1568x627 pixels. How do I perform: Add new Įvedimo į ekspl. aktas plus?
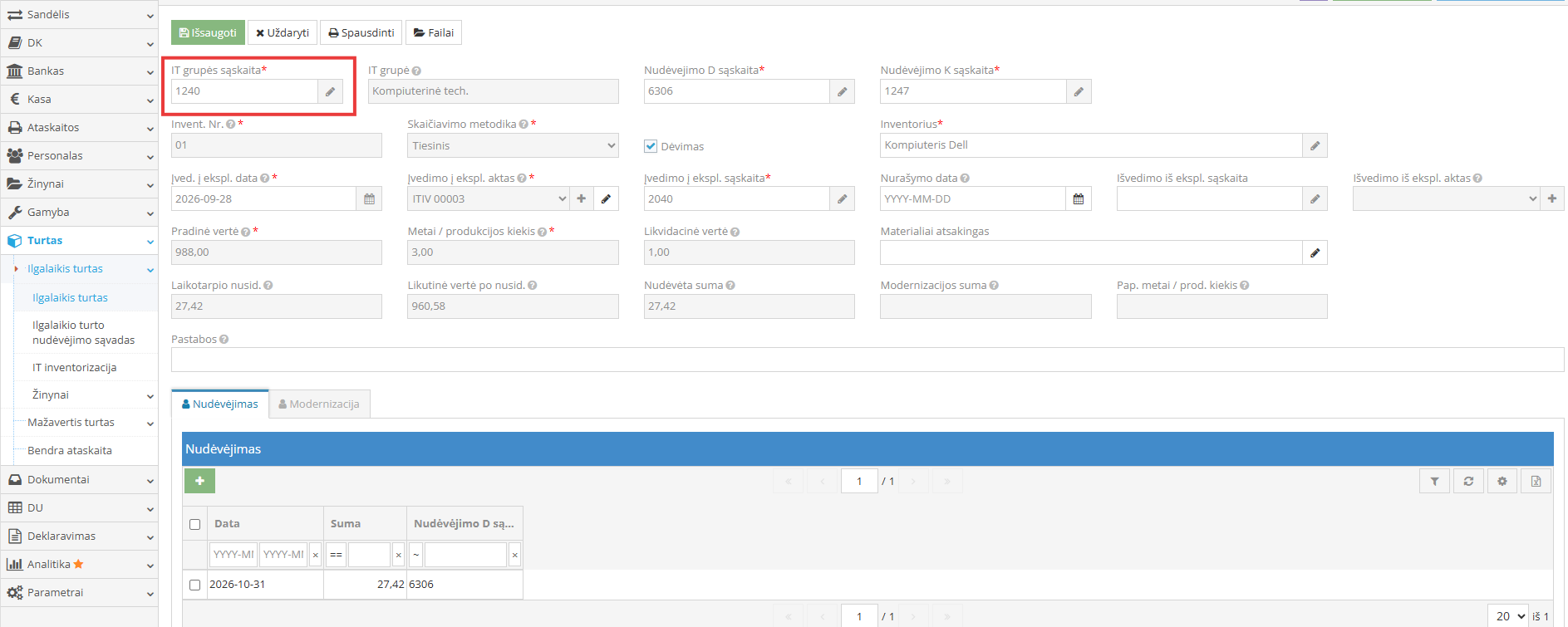582,198
